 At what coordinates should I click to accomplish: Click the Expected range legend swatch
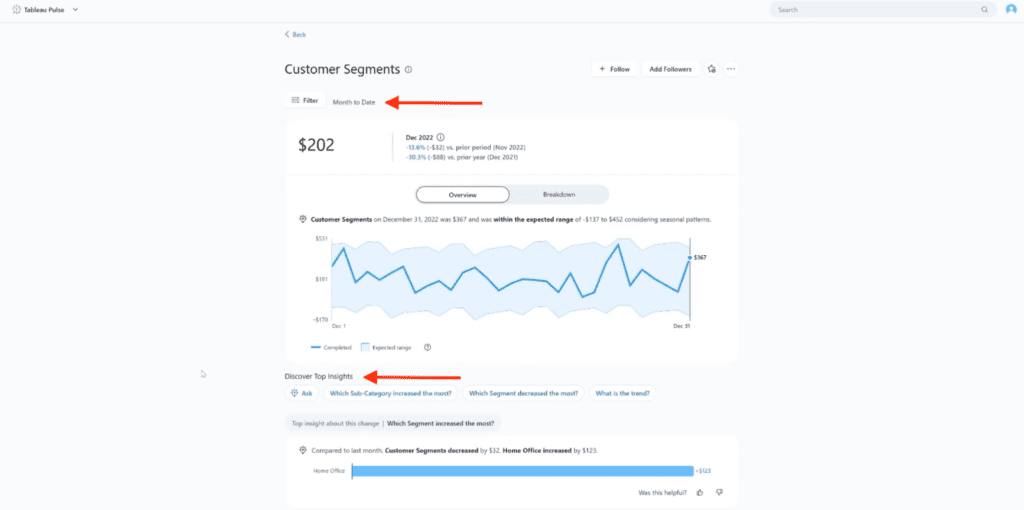(365, 347)
